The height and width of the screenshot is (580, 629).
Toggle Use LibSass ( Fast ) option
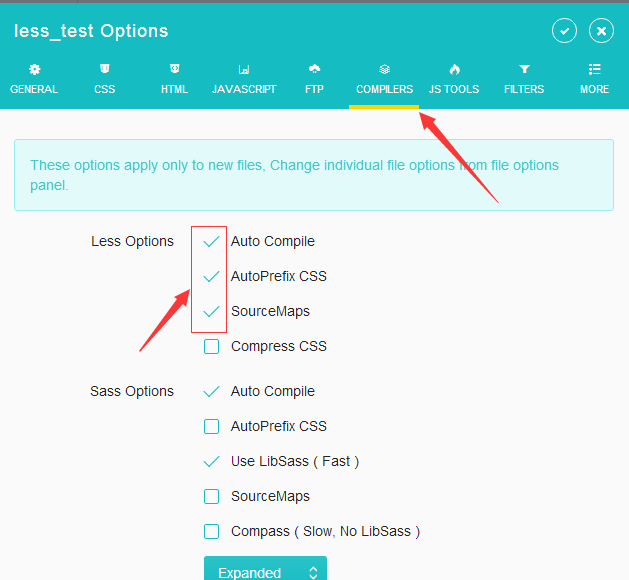(211, 462)
